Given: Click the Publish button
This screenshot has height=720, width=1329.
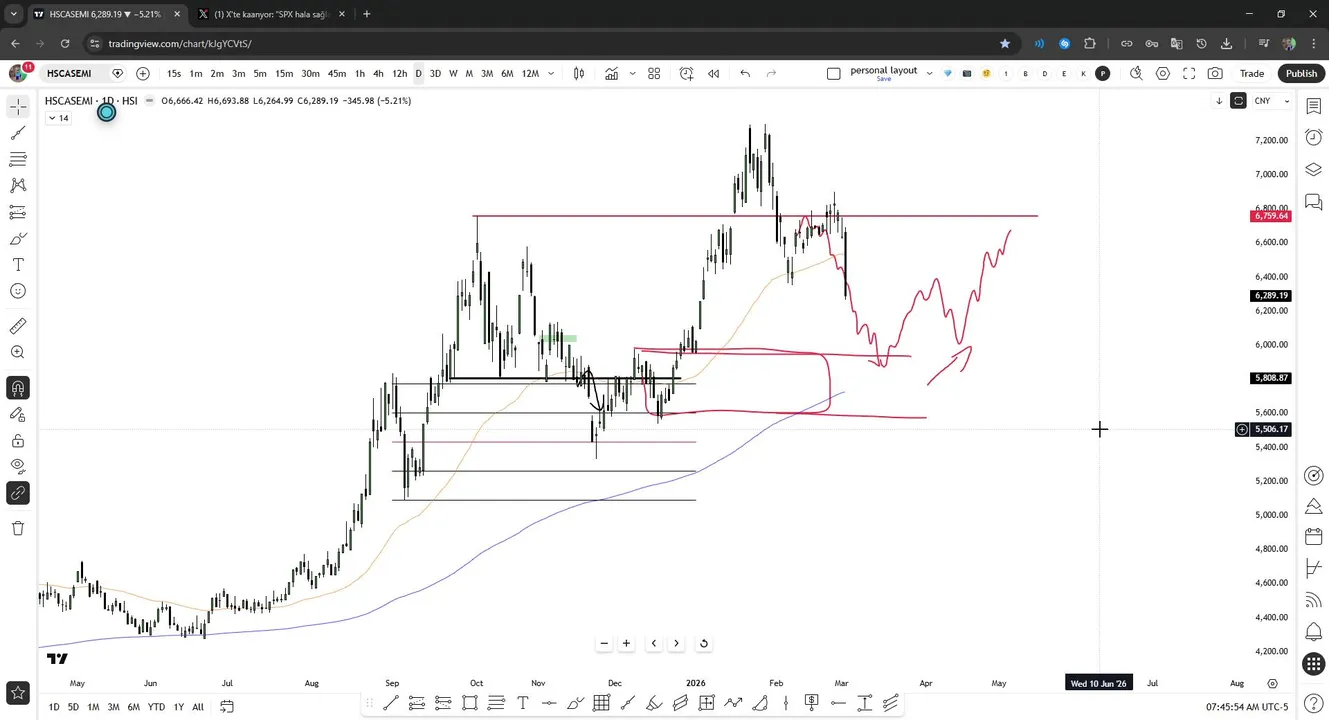Looking at the screenshot, I should tap(1301, 73).
